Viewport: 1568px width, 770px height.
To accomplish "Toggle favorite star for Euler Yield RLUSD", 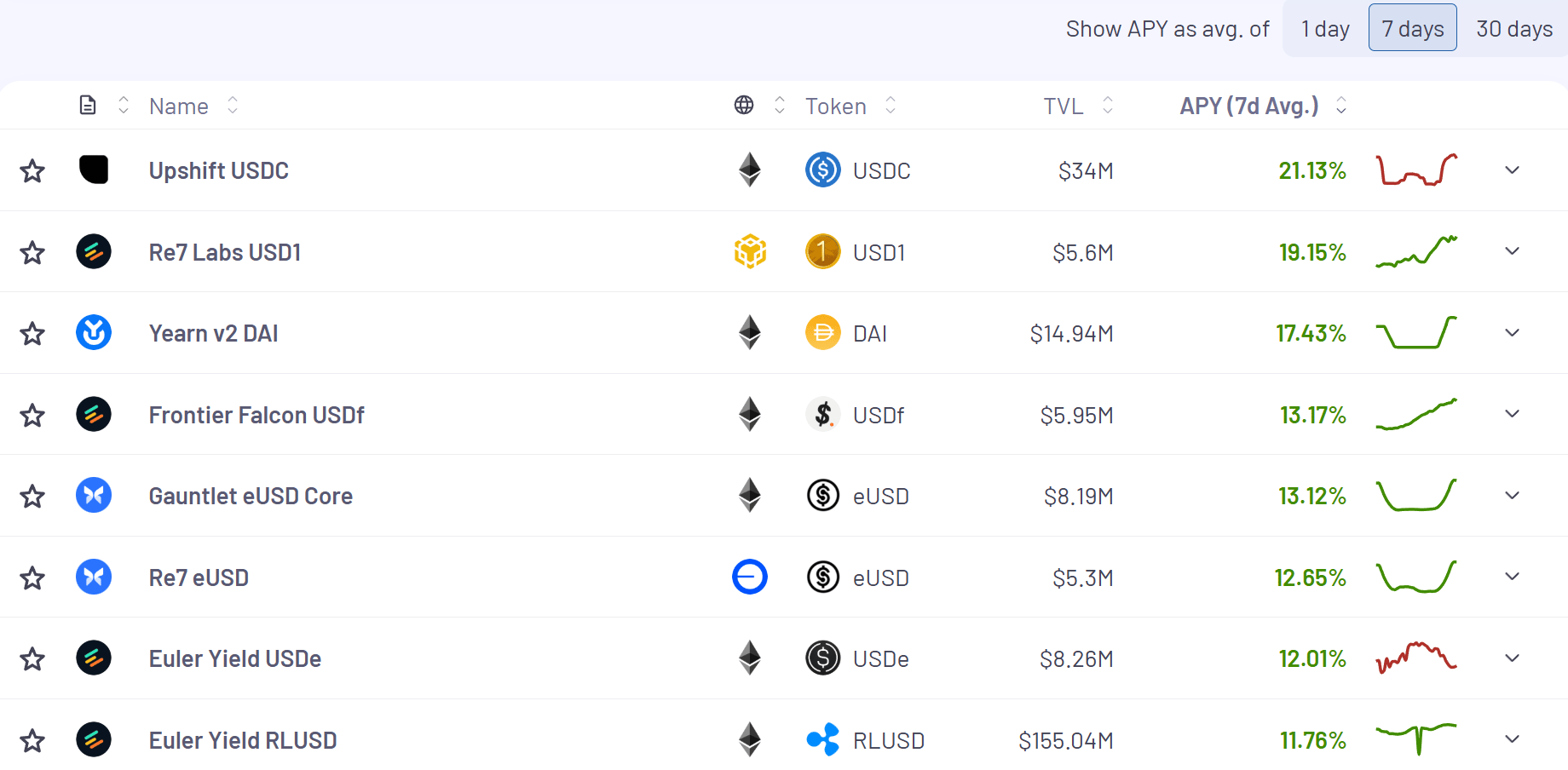I will point(32,740).
